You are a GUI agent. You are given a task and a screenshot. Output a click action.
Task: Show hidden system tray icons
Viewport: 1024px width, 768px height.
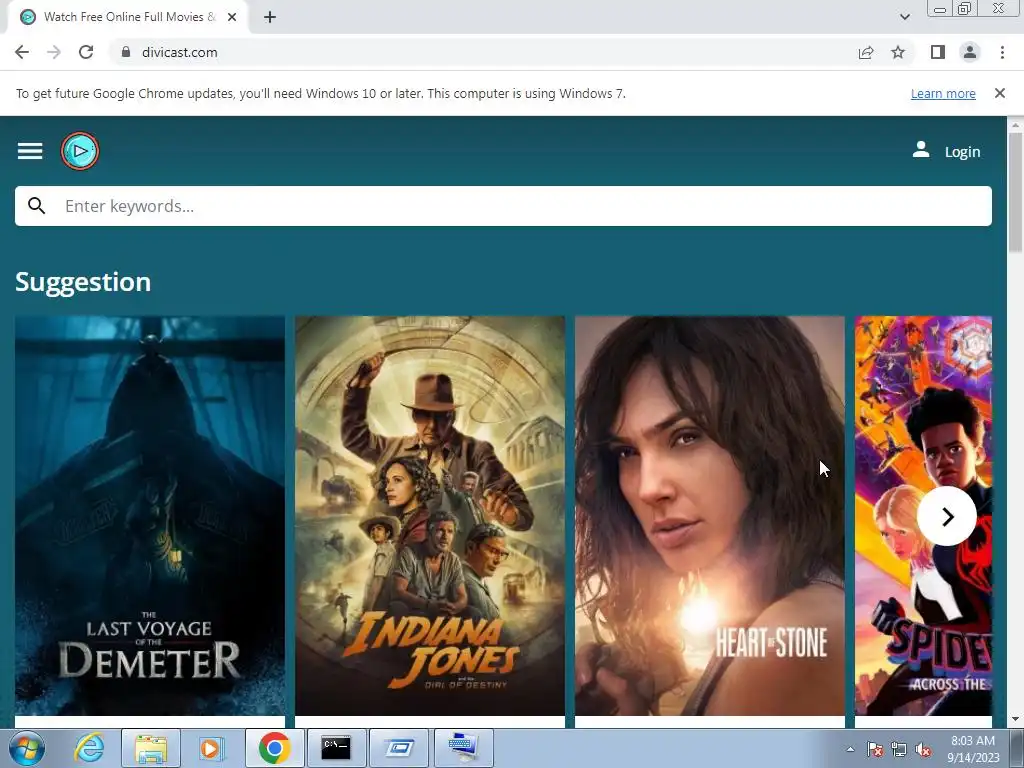pyautogui.click(x=850, y=749)
